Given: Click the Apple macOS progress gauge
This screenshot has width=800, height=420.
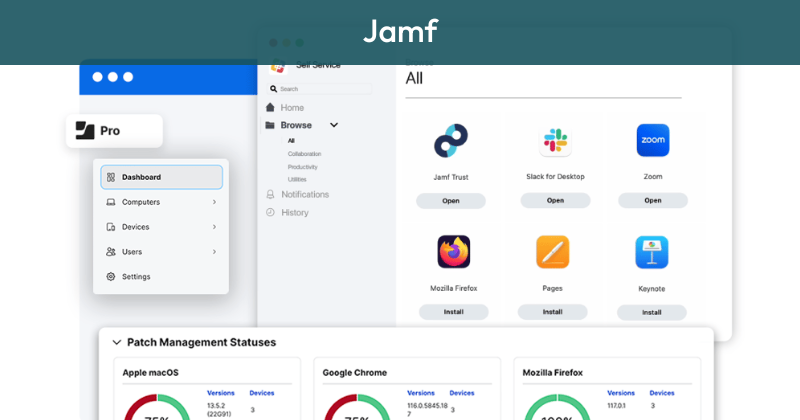Looking at the screenshot, I should point(157,407).
